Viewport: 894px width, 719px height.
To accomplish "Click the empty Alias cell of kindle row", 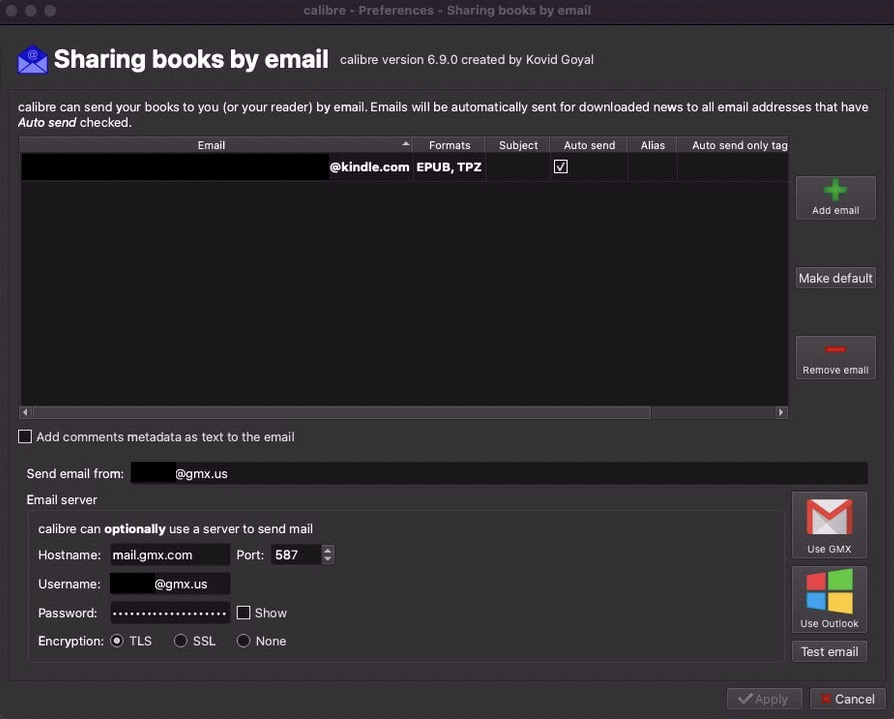I will 652,167.
